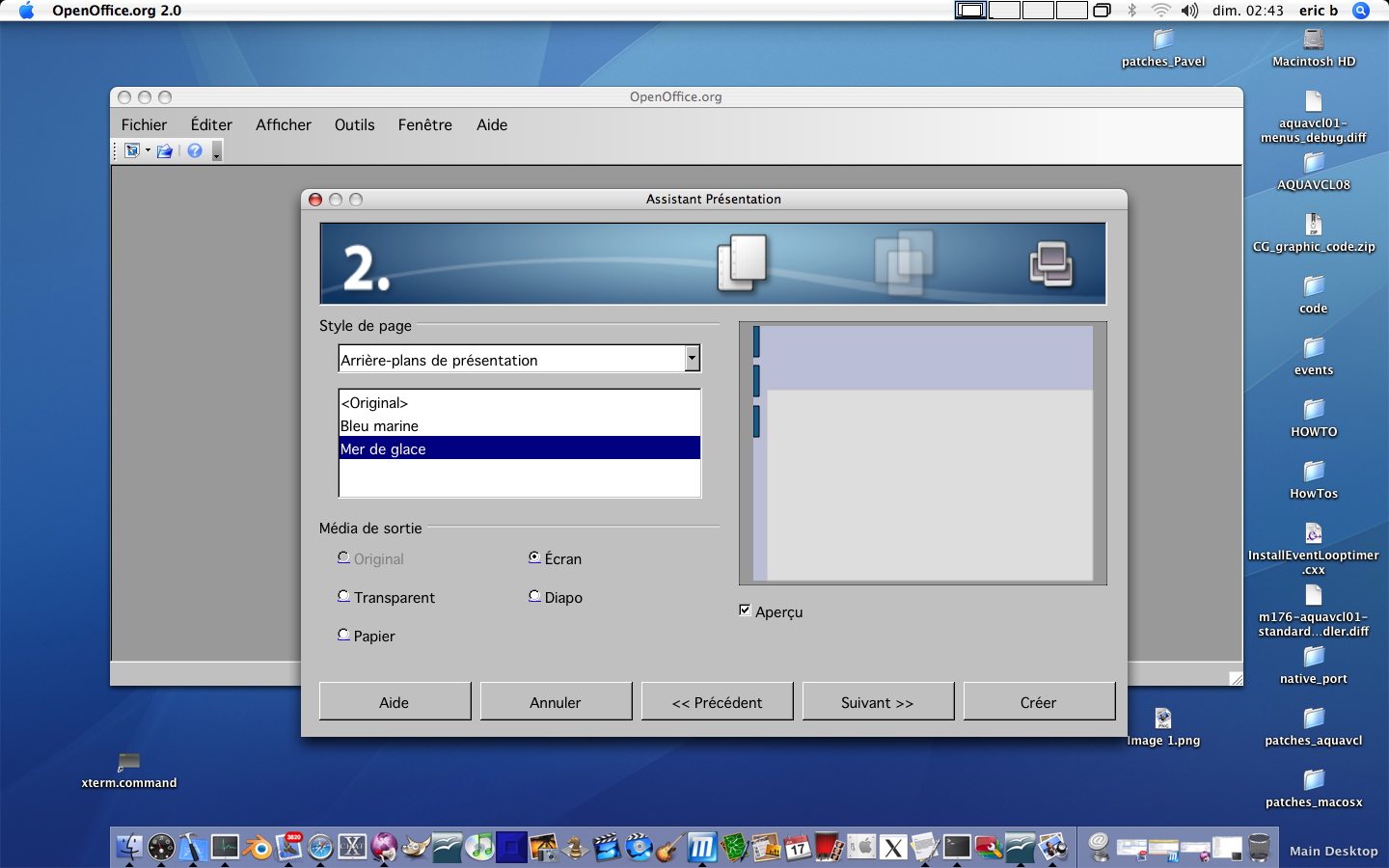Click the volume icon in menu bar
The image size is (1389, 868).
tap(1189, 11)
